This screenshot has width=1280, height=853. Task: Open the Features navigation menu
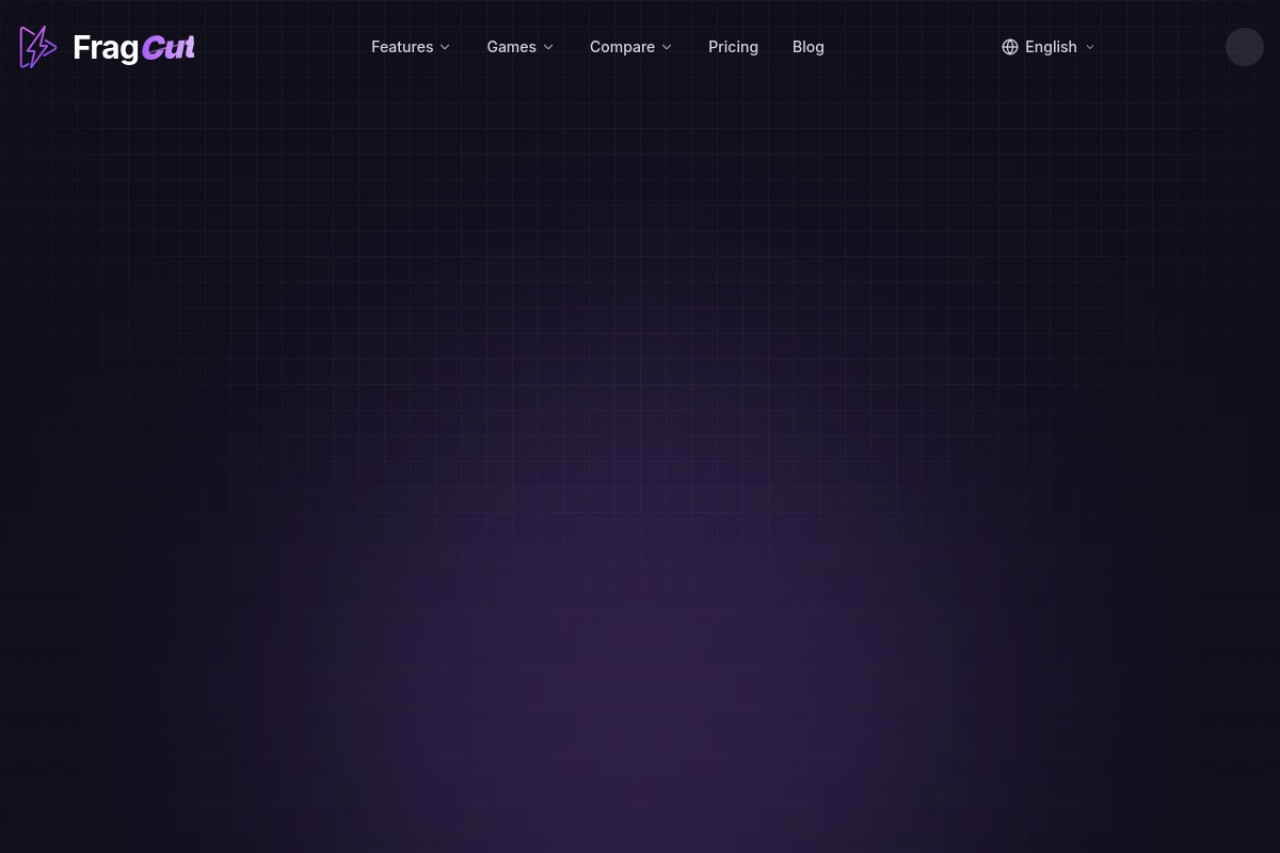pyautogui.click(x=411, y=47)
